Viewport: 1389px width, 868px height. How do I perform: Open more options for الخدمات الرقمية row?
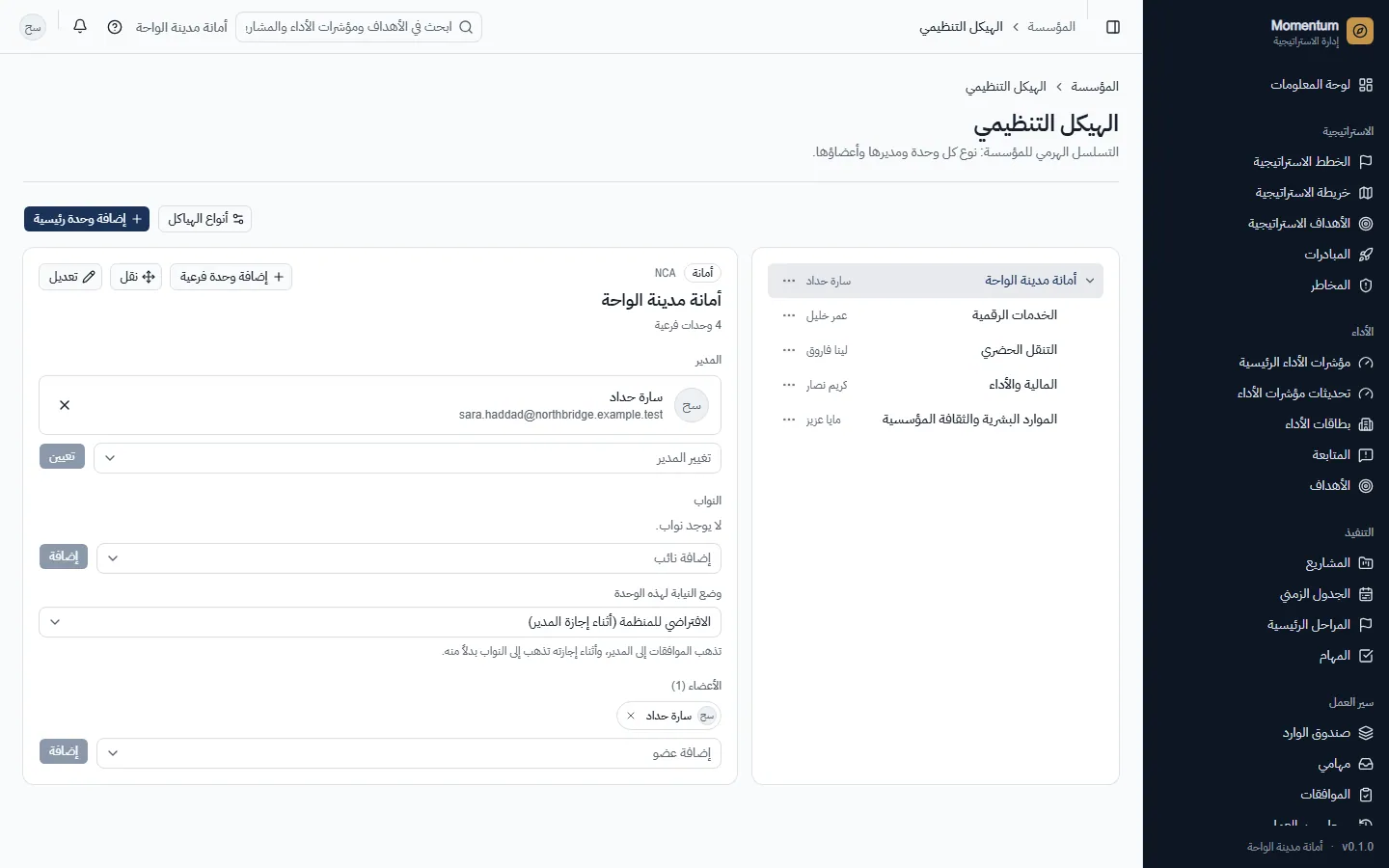[x=789, y=315]
